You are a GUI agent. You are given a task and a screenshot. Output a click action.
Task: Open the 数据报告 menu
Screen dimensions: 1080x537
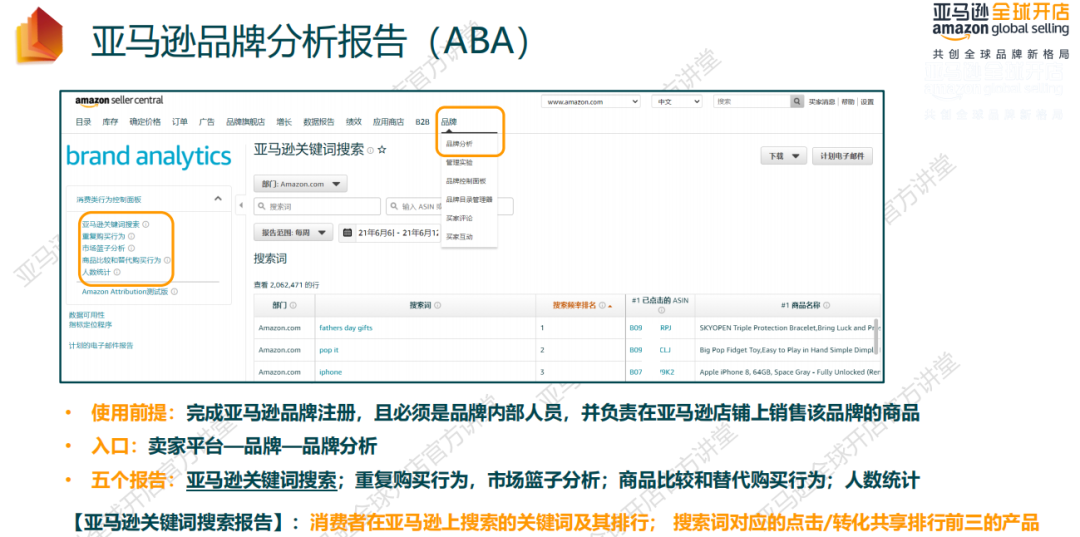coord(319,122)
